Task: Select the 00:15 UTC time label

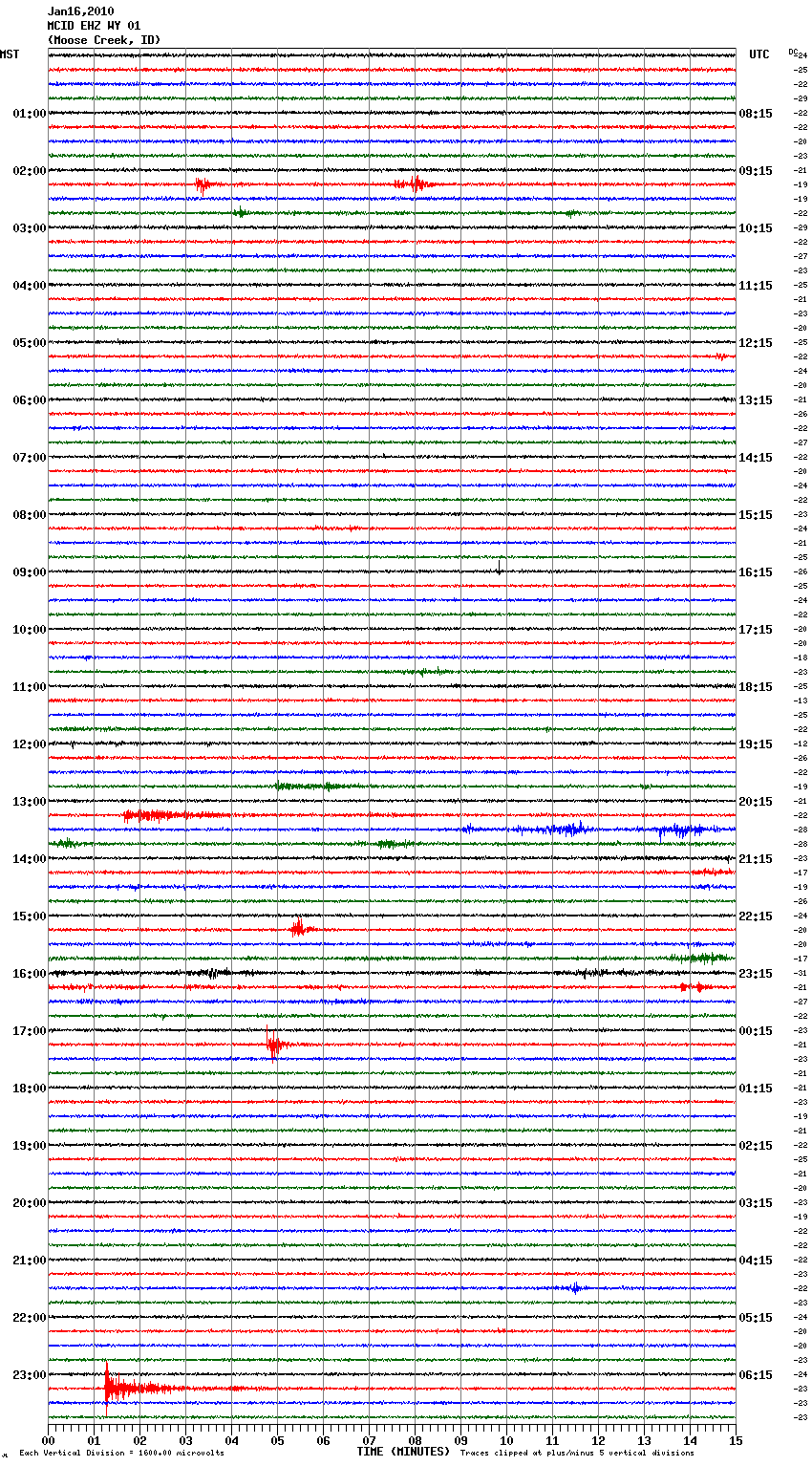Action: tap(756, 1031)
